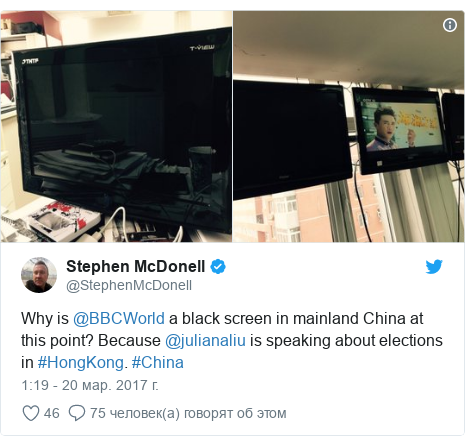Open Stephen McDonell's profile avatar

point(39,275)
